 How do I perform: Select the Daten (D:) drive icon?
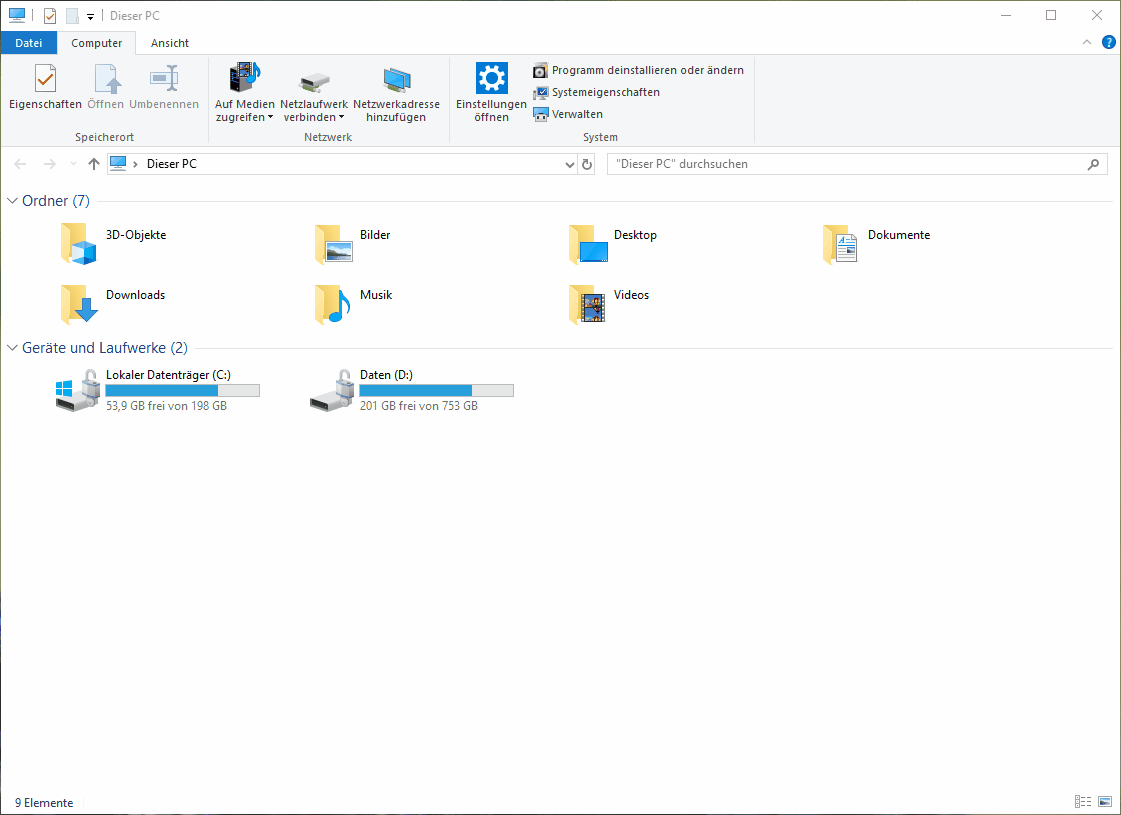pos(332,390)
